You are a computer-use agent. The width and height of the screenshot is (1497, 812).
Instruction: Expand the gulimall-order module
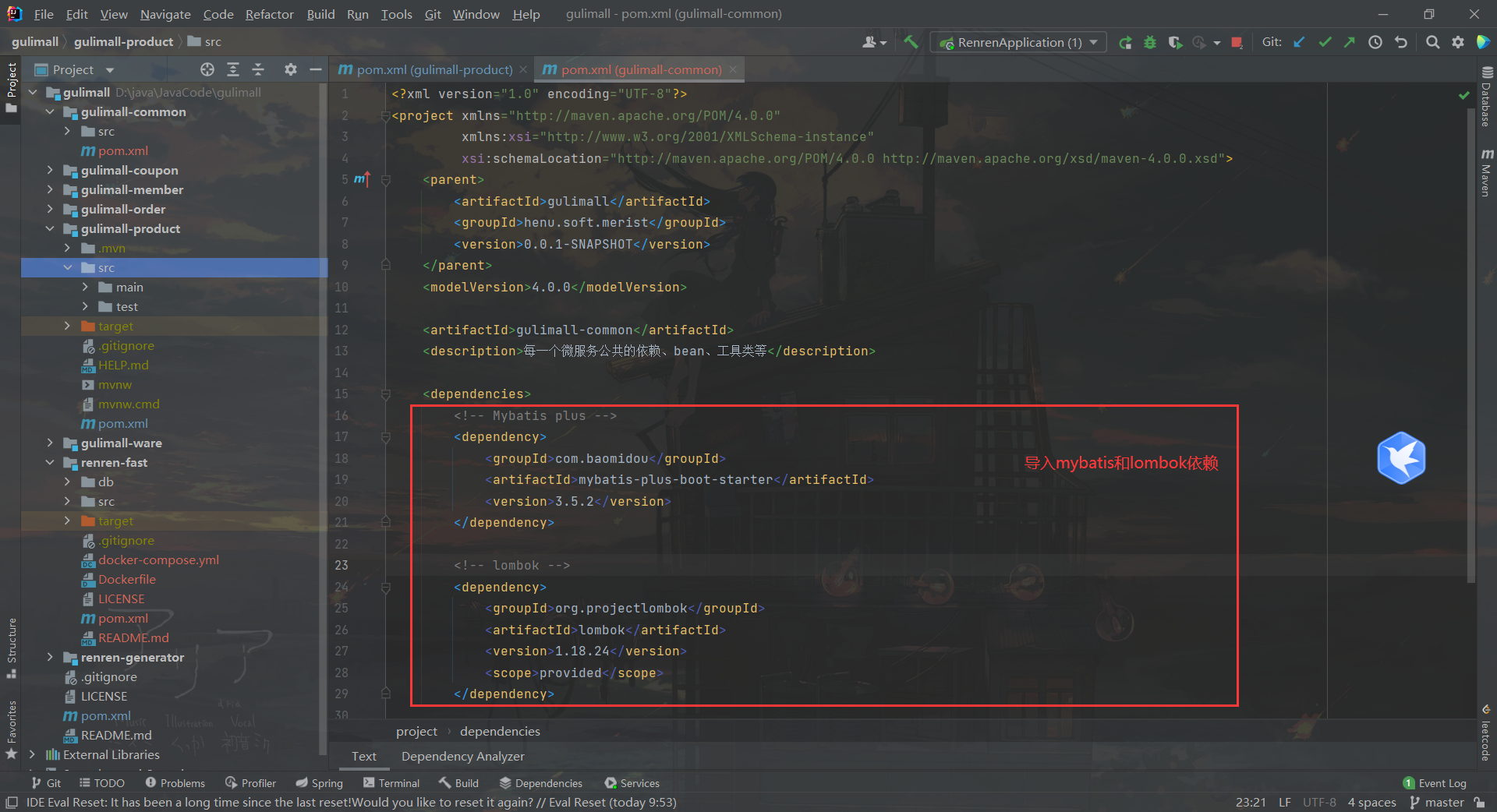pyautogui.click(x=50, y=209)
